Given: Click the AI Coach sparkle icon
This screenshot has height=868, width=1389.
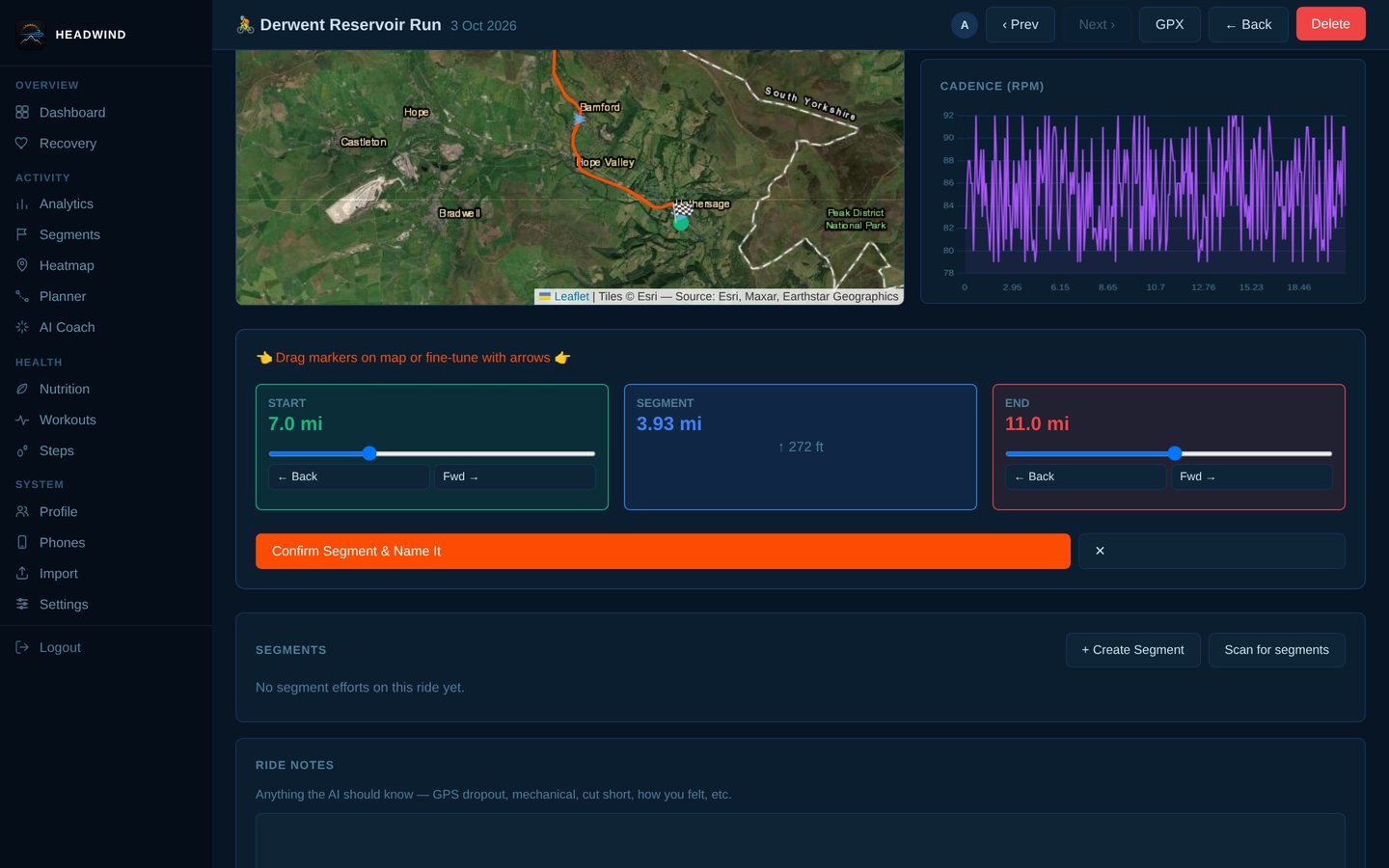Looking at the screenshot, I should 22,327.
